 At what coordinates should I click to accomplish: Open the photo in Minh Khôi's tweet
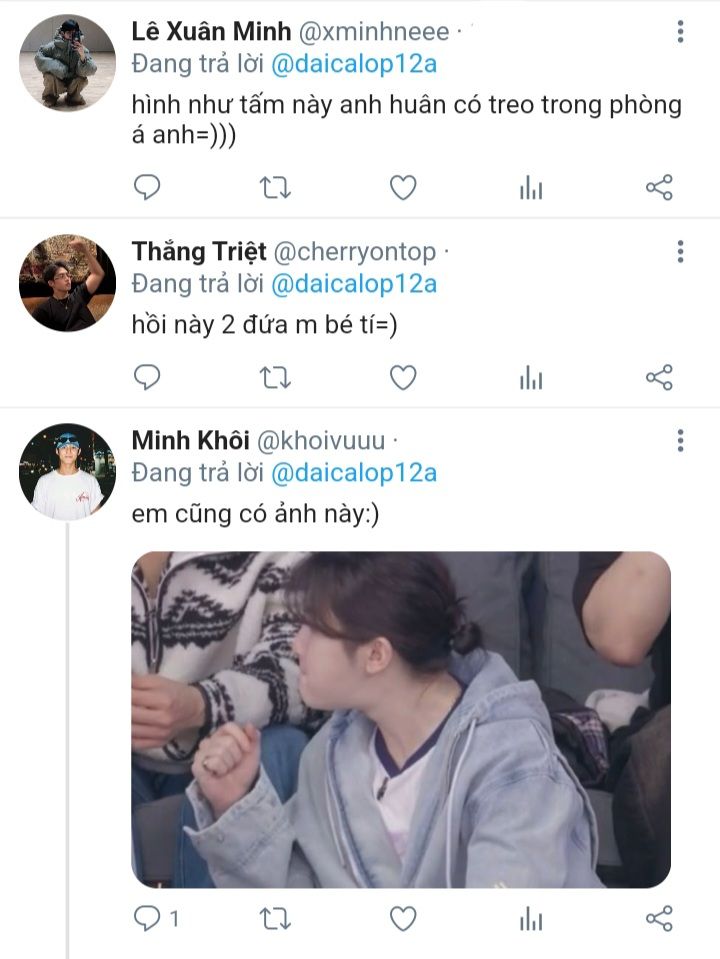coord(401,719)
